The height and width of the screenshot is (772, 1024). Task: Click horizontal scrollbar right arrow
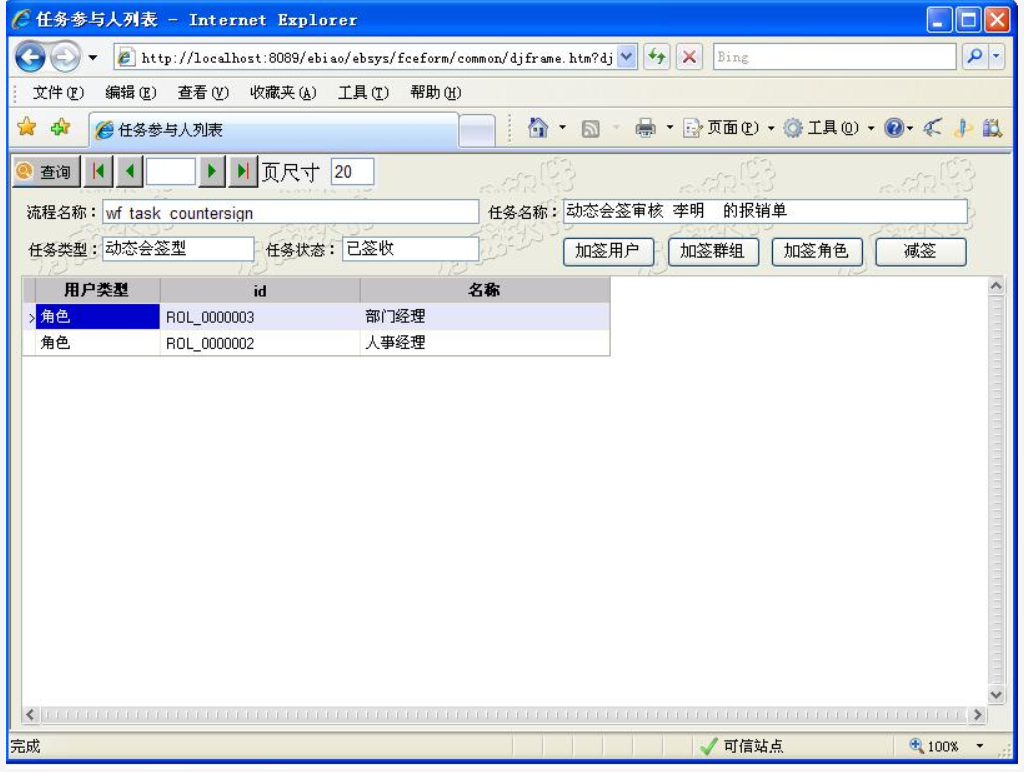(977, 715)
